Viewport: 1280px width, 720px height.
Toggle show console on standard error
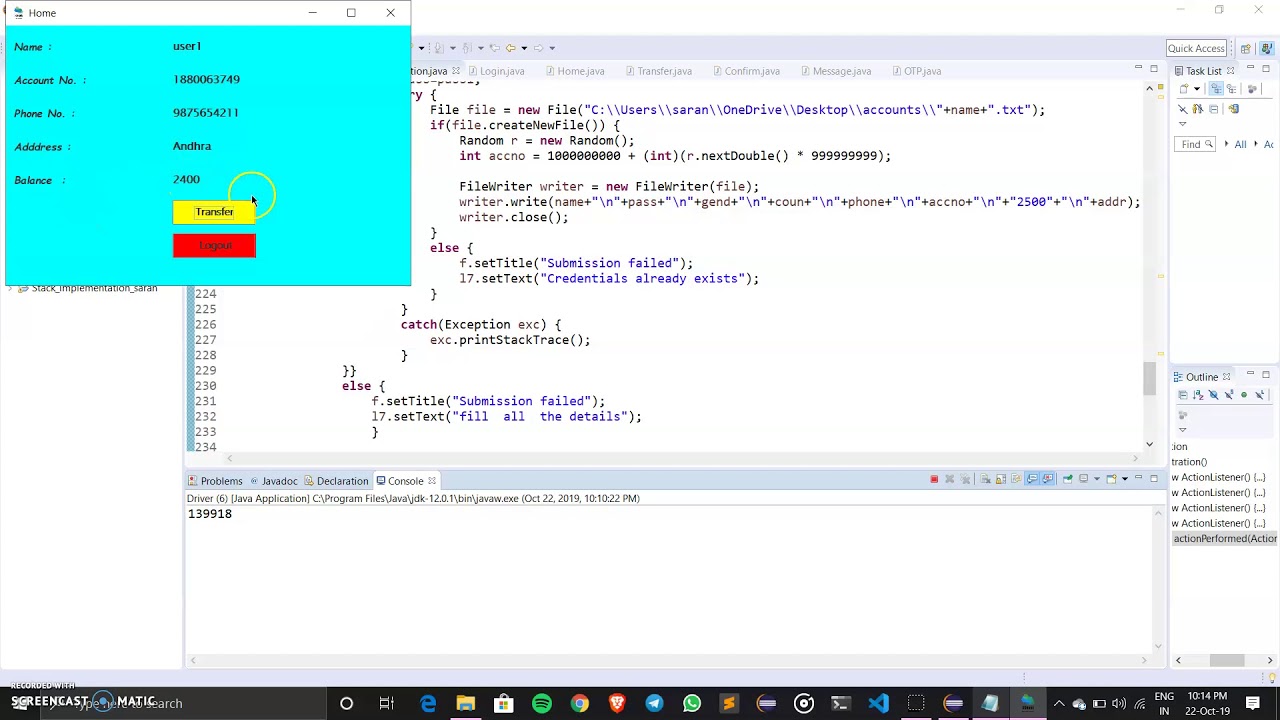1047,479
